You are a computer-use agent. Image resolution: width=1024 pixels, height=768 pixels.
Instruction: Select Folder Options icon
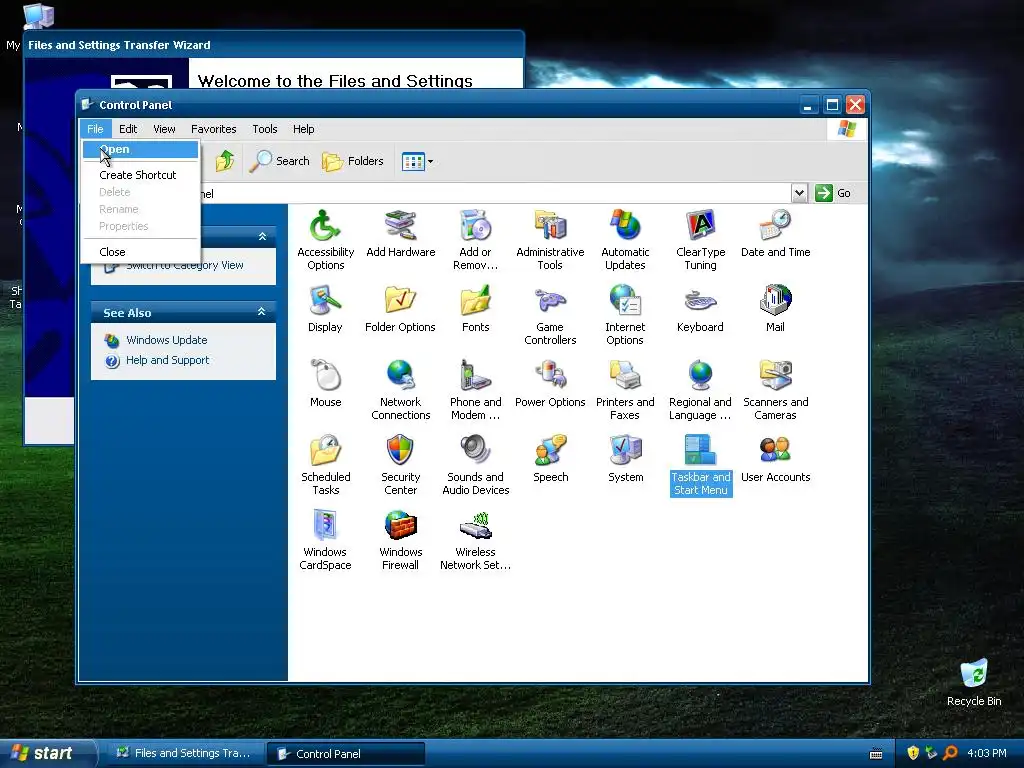coord(400,308)
